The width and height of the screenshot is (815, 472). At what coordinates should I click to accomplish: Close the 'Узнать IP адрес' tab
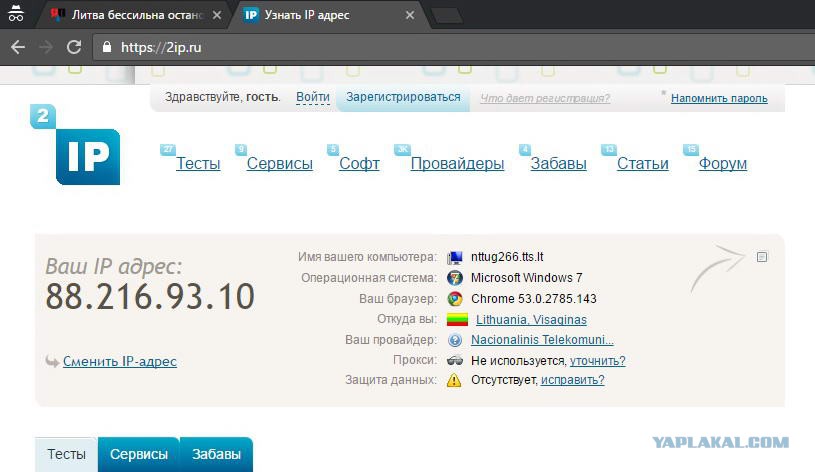click(x=410, y=15)
